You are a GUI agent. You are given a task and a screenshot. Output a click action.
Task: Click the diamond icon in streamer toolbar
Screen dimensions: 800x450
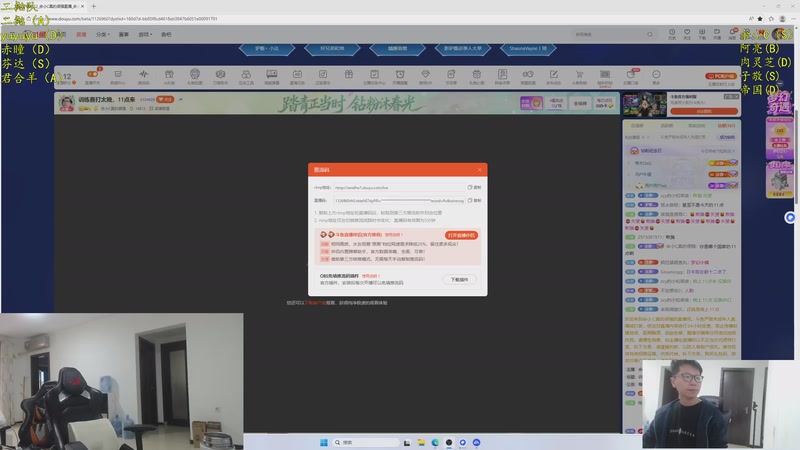(426, 74)
